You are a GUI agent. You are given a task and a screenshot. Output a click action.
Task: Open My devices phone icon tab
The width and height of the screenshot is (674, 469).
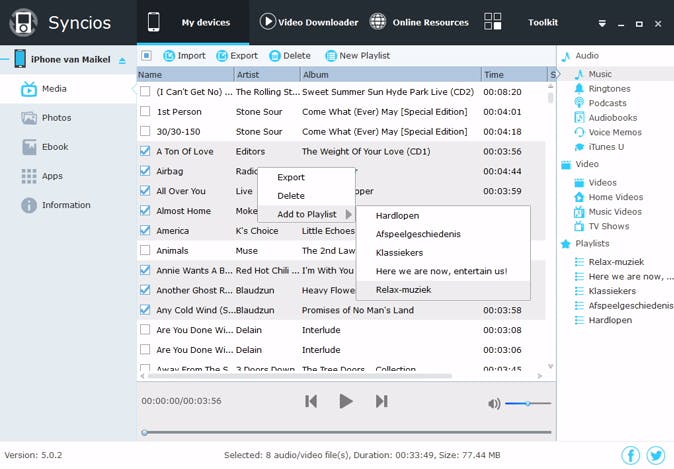point(153,22)
